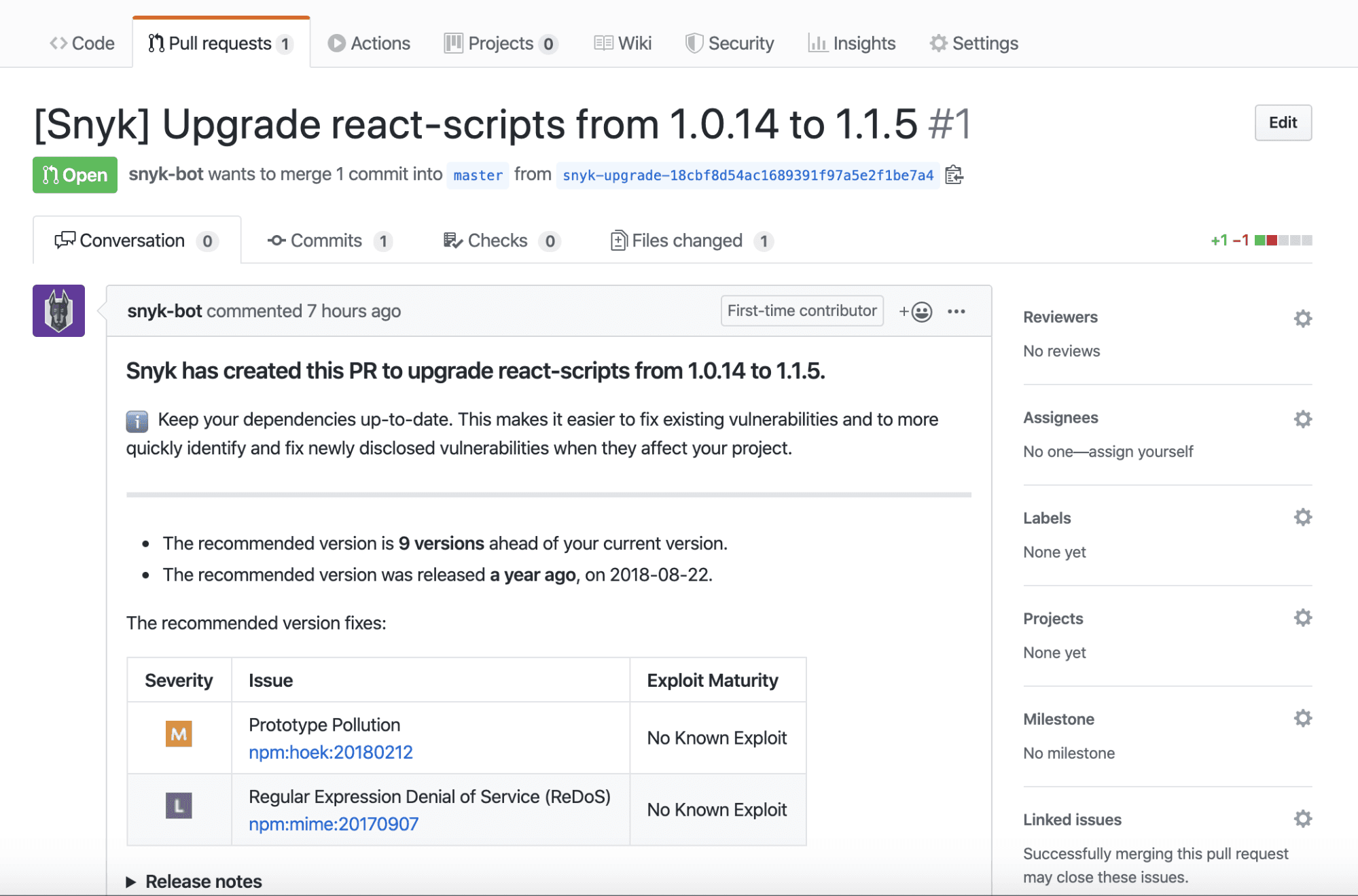The width and height of the screenshot is (1358, 896).
Task: Click the green Open status badge
Action: click(x=75, y=175)
